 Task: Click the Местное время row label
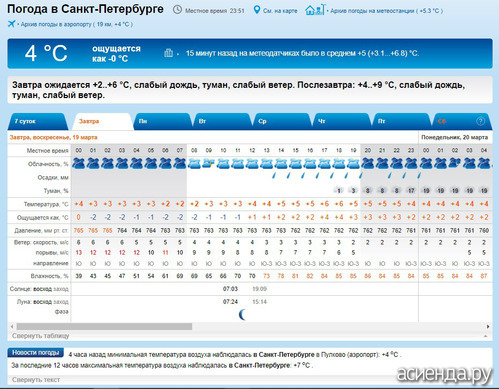(x=47, y=151)
